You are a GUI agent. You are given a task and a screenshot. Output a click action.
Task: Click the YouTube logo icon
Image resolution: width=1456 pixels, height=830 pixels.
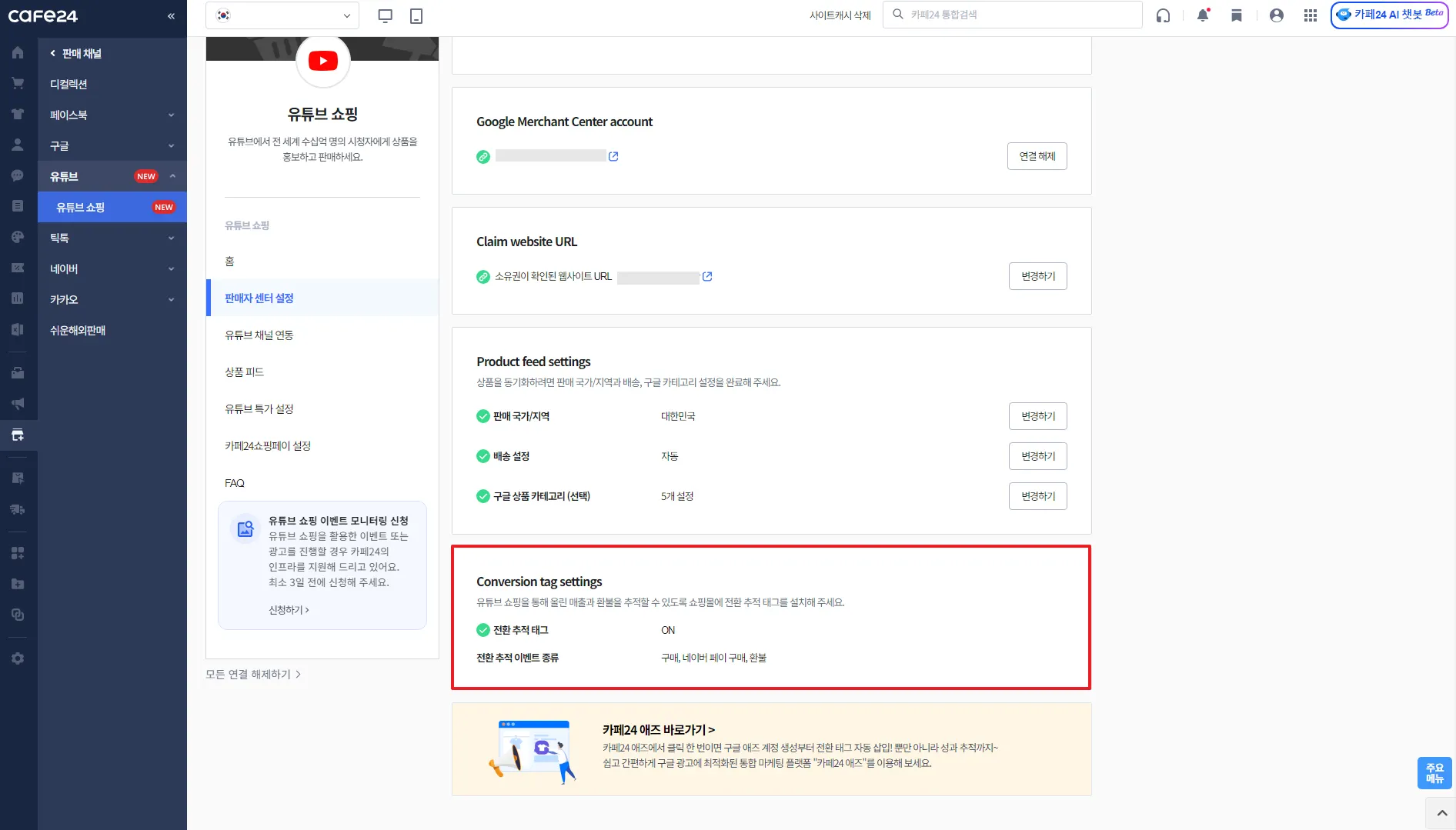click(x=323, y=61)
